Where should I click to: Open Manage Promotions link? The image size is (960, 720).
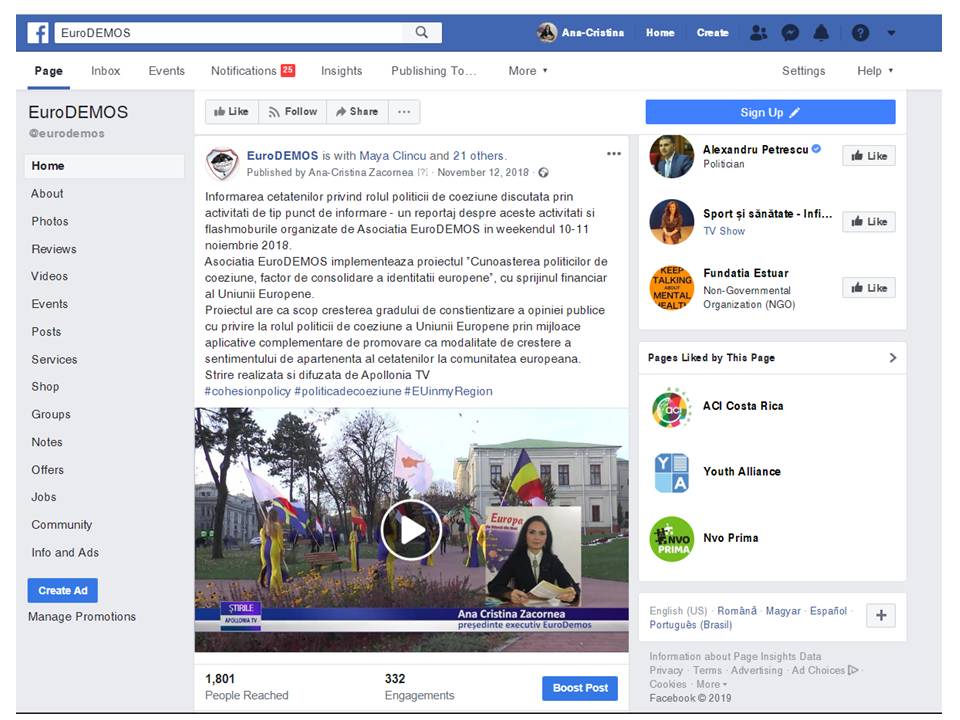coord(82,617)
